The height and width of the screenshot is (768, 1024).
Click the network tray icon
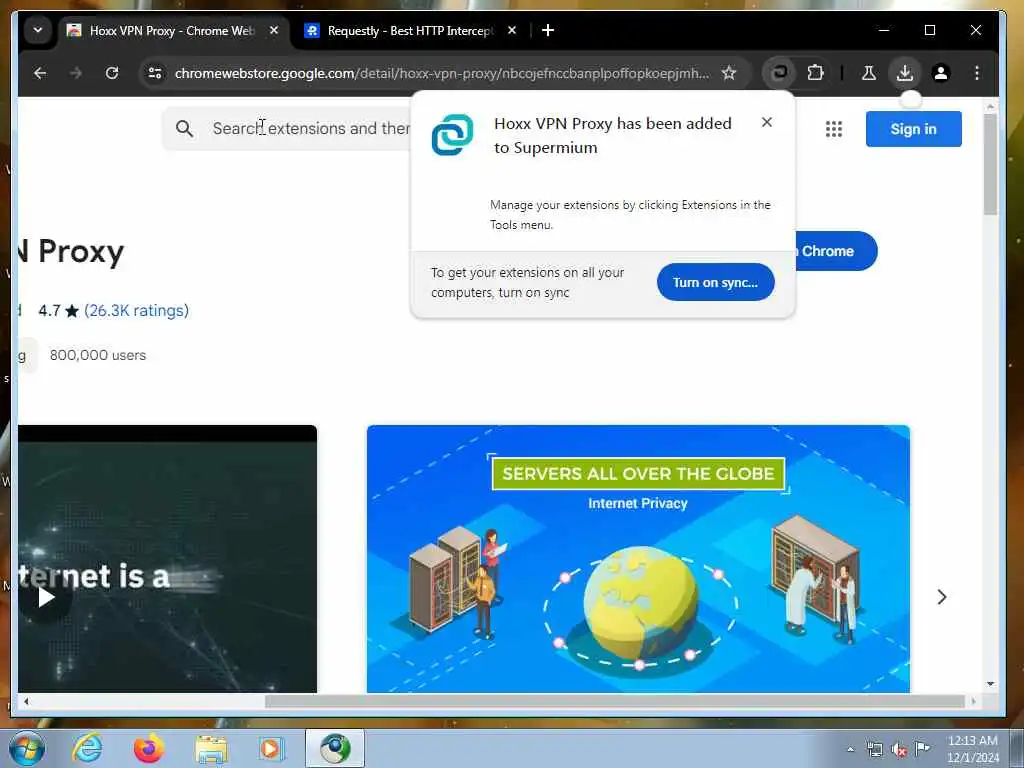(x=874, y=749)
